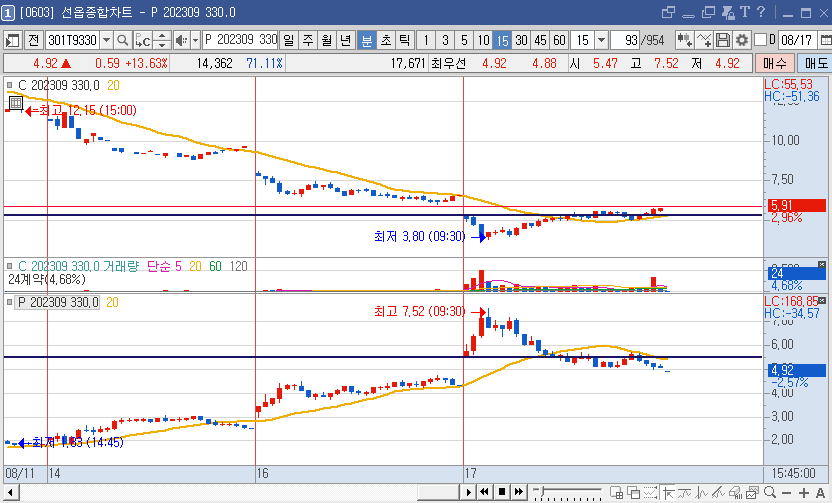The height and width of the screenshot is (503, 832).
Task: Click the chart image capture icon
Action: click(752, 492)
